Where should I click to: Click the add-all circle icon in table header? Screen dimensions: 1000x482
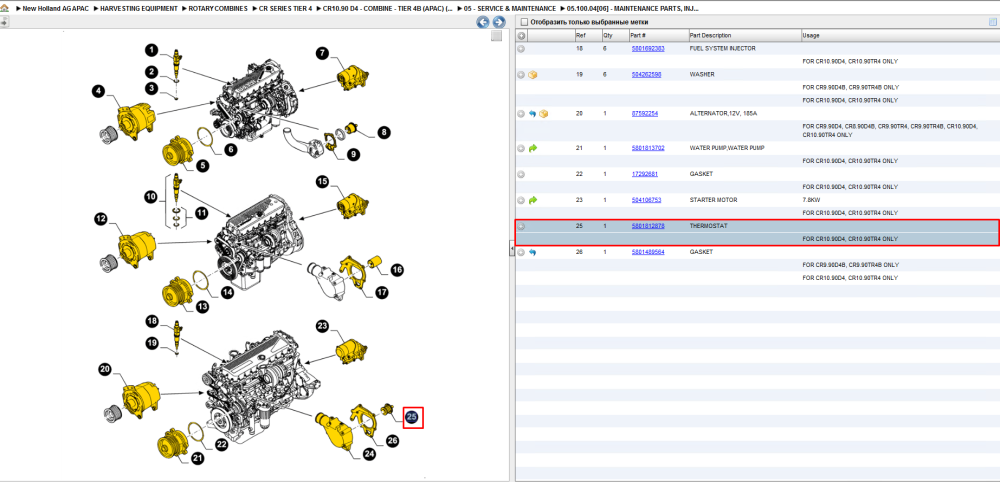(x=521, y=36)
